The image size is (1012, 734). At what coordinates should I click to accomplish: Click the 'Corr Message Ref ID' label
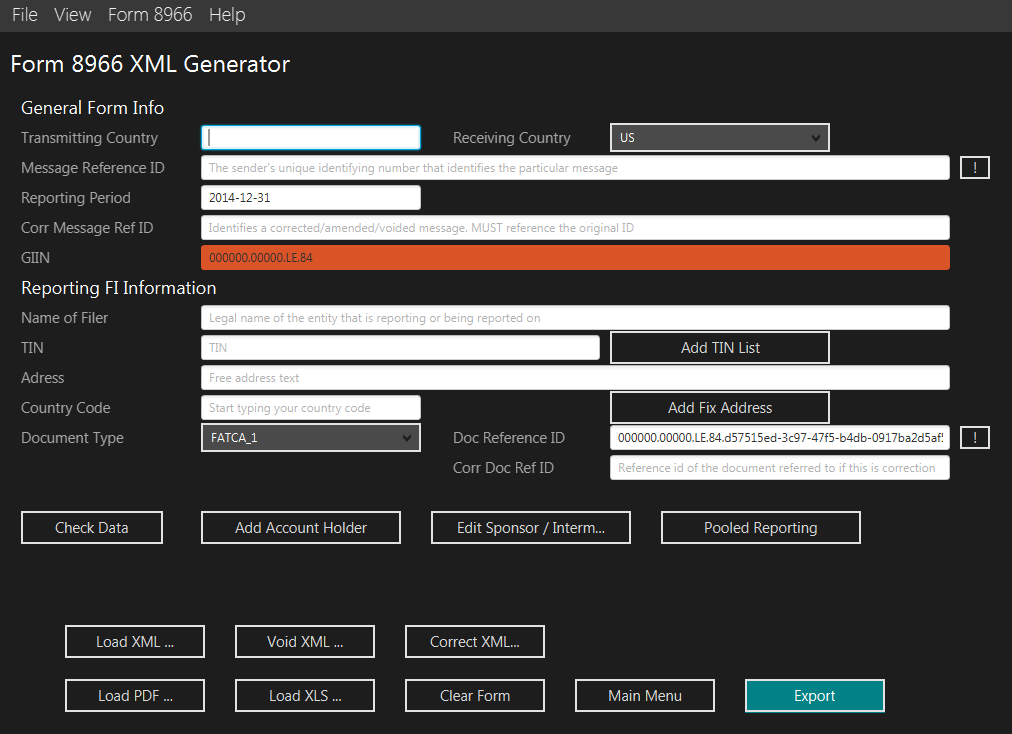coord(87,228)
